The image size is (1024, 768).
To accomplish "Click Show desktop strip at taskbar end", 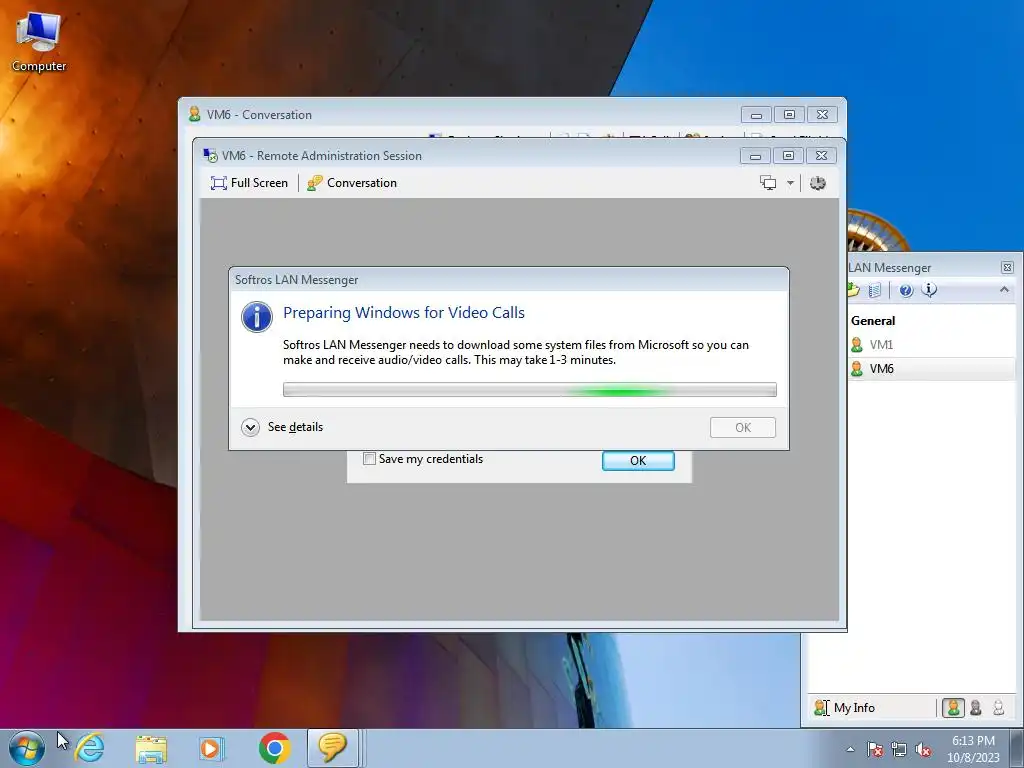I will pos(1017,748).
